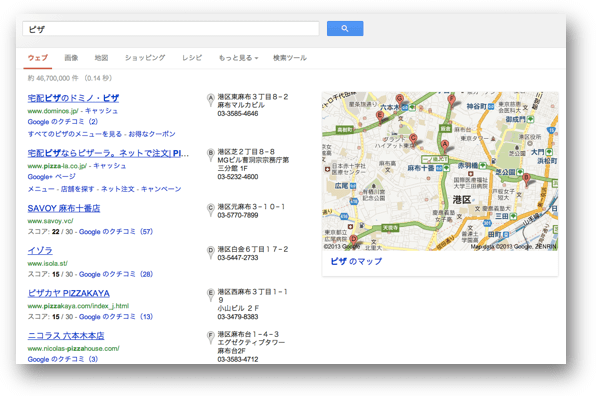The width and height of the screenshot is (596, 396).
Task: Open the SAVOY 麻布十番店 result
Action: pyautogui.click(x=64, y=208)
